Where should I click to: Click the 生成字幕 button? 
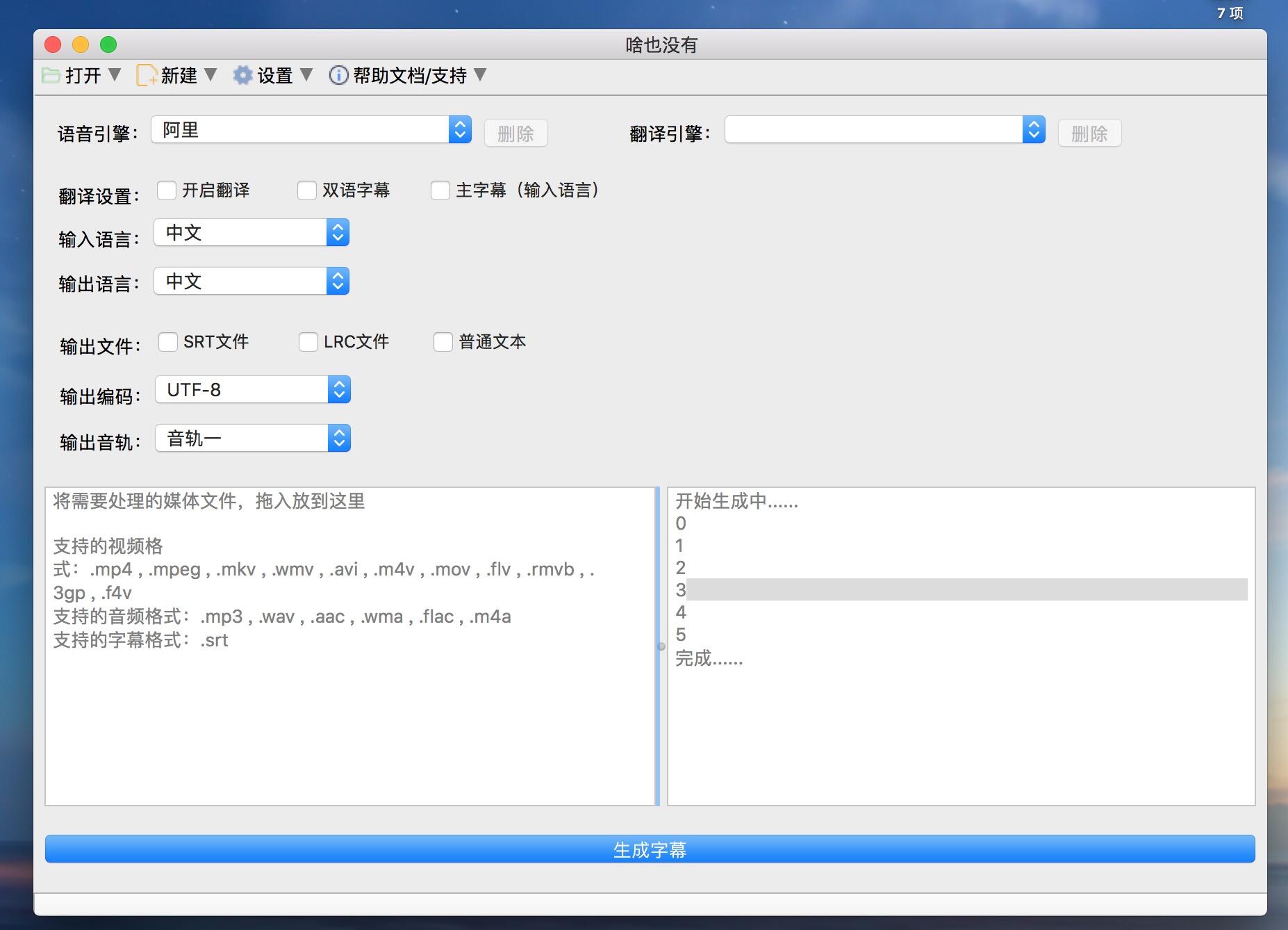coord(650,849)
